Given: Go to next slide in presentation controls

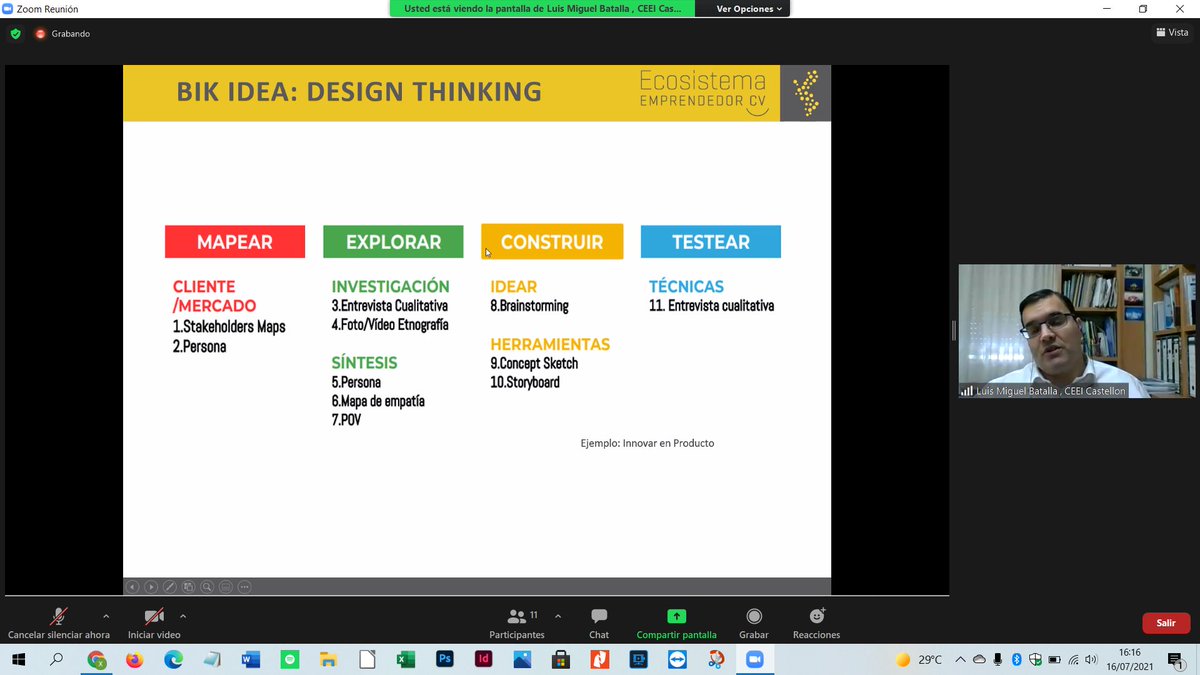Looking at the screenshot, I should pos(151,587).
